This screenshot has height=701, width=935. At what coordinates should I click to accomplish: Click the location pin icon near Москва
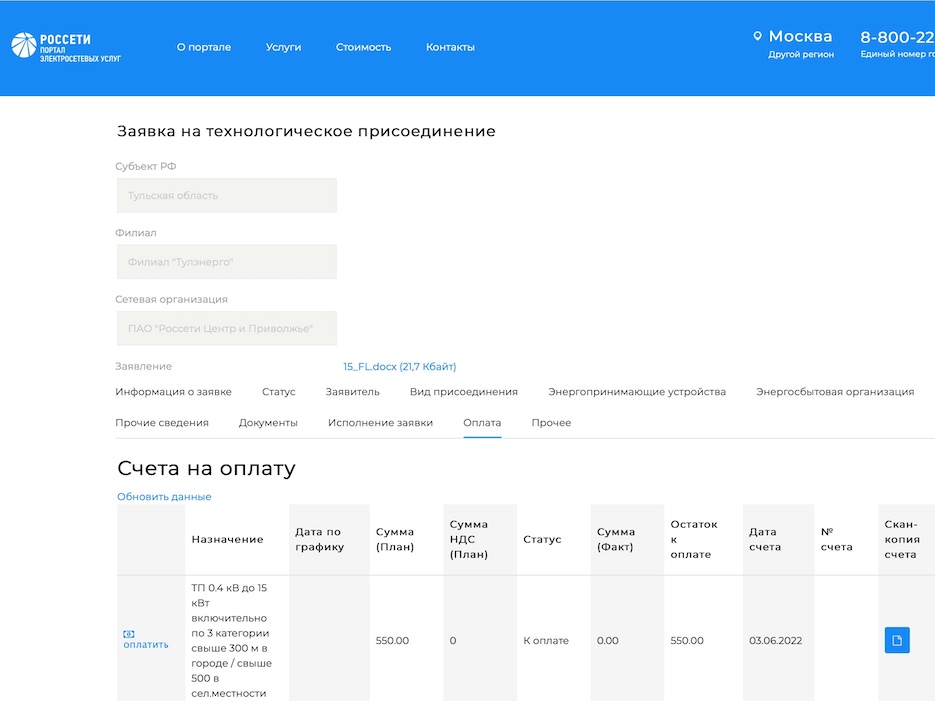[757, 36]
